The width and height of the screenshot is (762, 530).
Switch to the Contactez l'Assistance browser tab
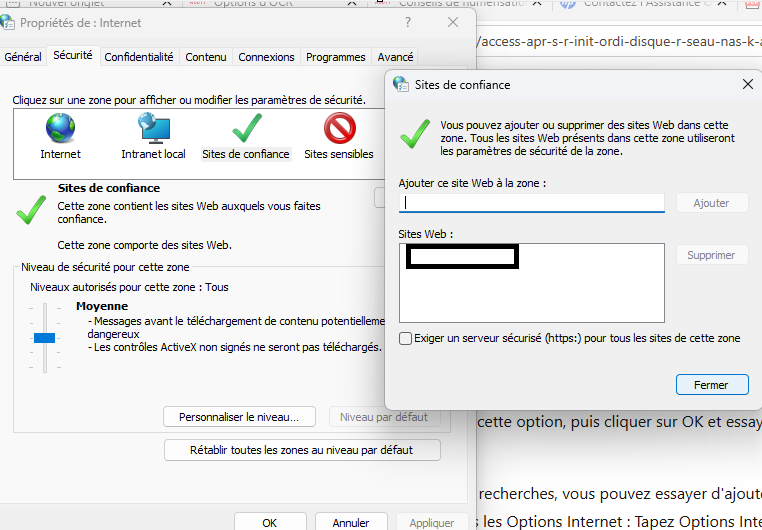pyautogui.click(x=645, y=4)
